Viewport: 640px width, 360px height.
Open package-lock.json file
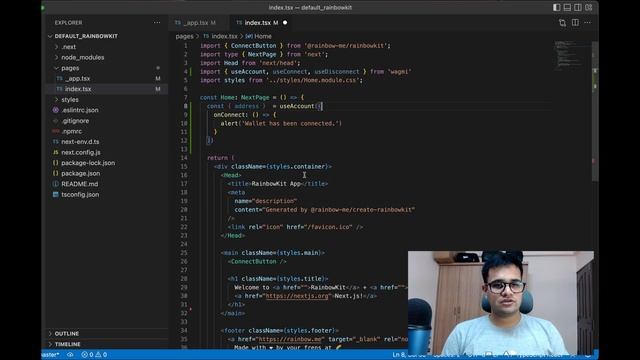pyautogui.click(x=88, y=163)
